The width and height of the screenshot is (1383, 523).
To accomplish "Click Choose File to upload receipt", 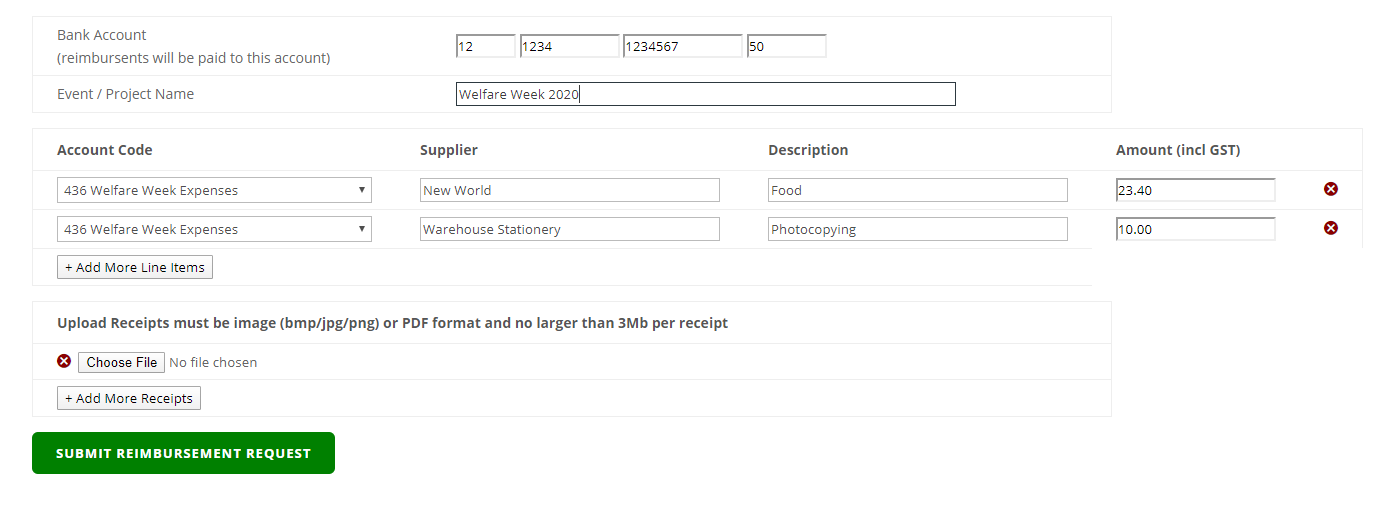I will coord(122,362).
